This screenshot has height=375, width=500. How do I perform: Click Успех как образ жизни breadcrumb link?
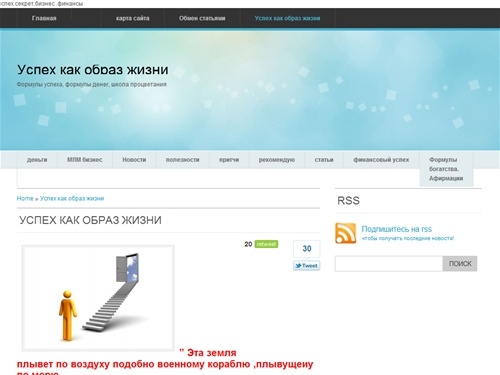72,198
